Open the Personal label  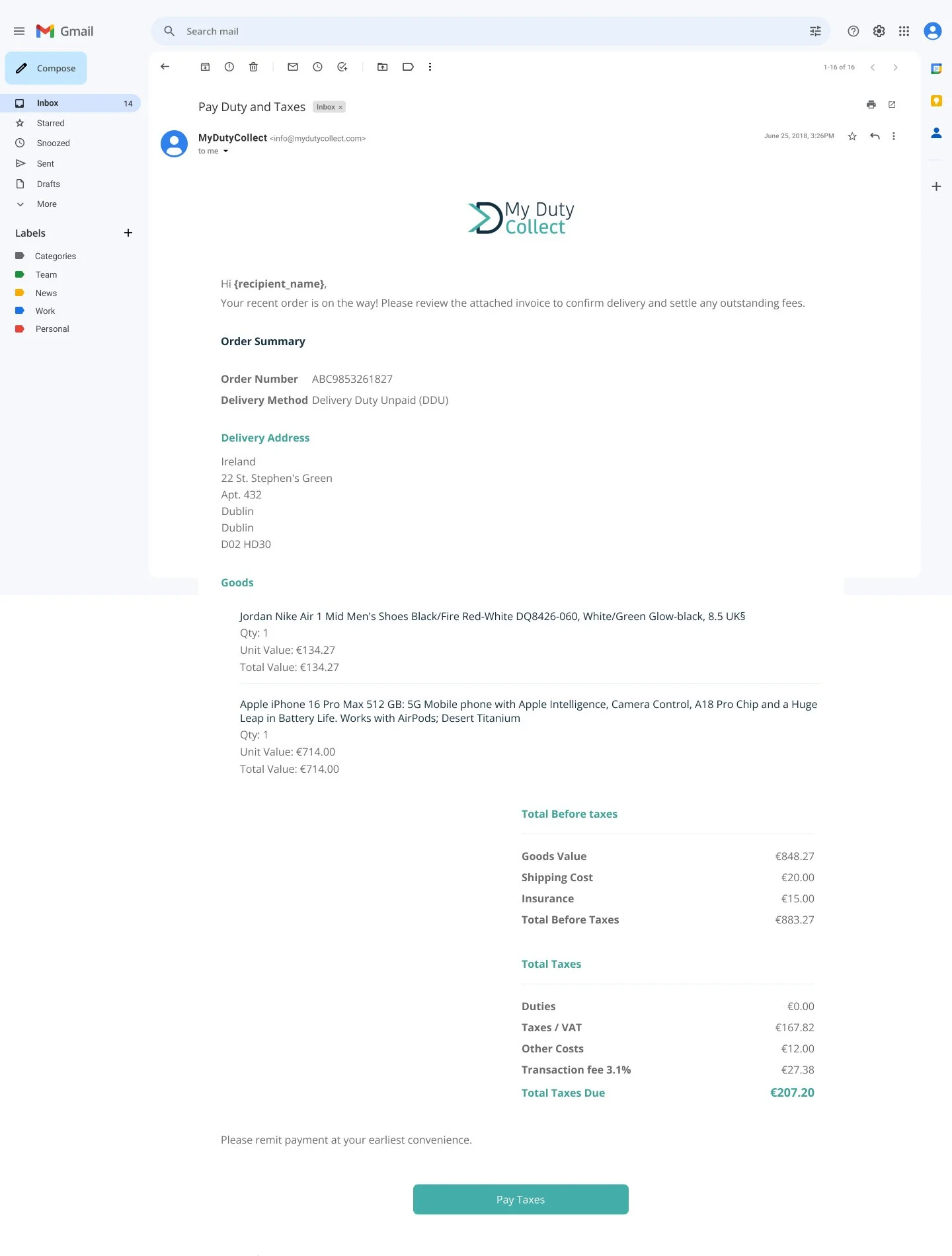(x=52, y=329)
